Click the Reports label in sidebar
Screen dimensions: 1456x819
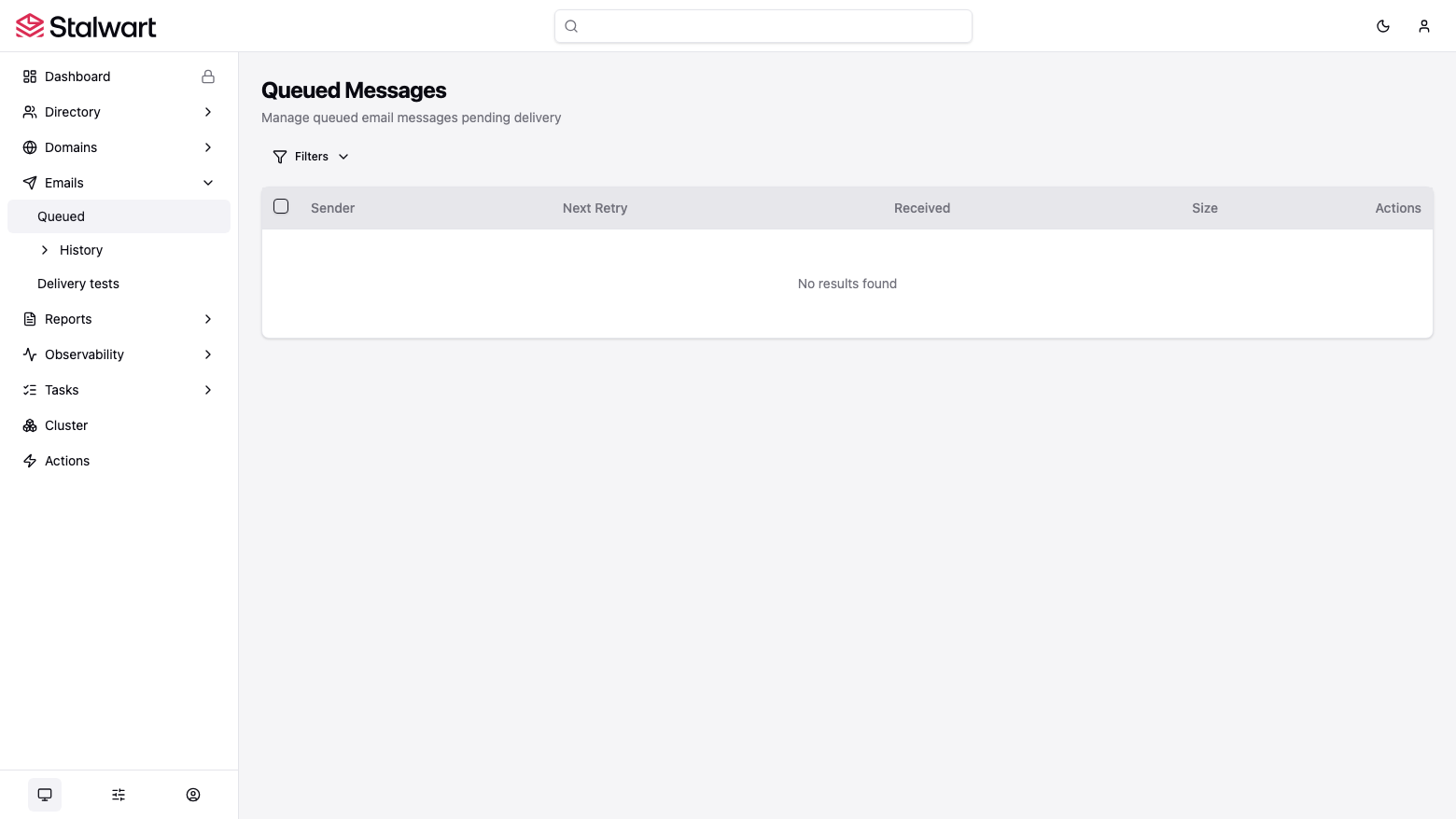pyautogui.click(x=68, y=319)
